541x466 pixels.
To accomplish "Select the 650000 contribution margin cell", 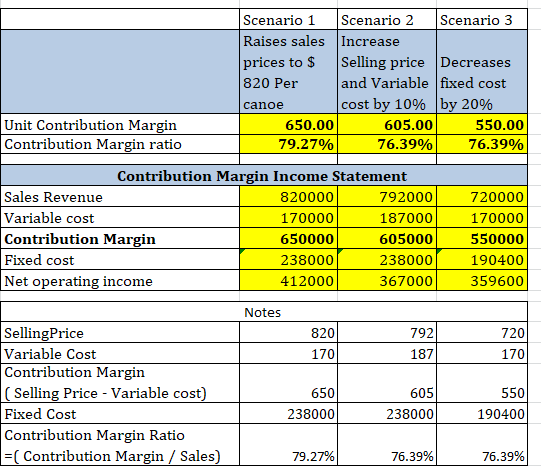I will click(x=288, y=239).
